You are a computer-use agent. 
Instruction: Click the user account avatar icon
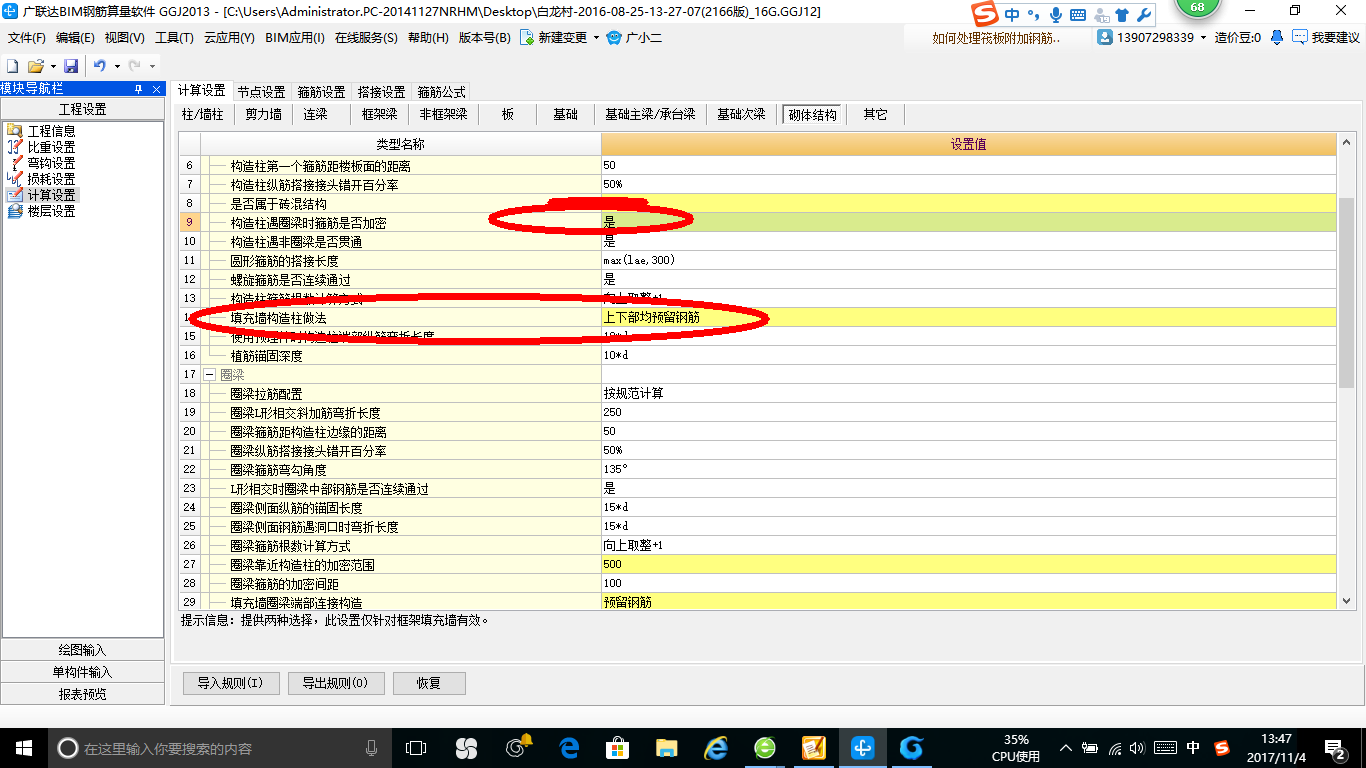1105,37
